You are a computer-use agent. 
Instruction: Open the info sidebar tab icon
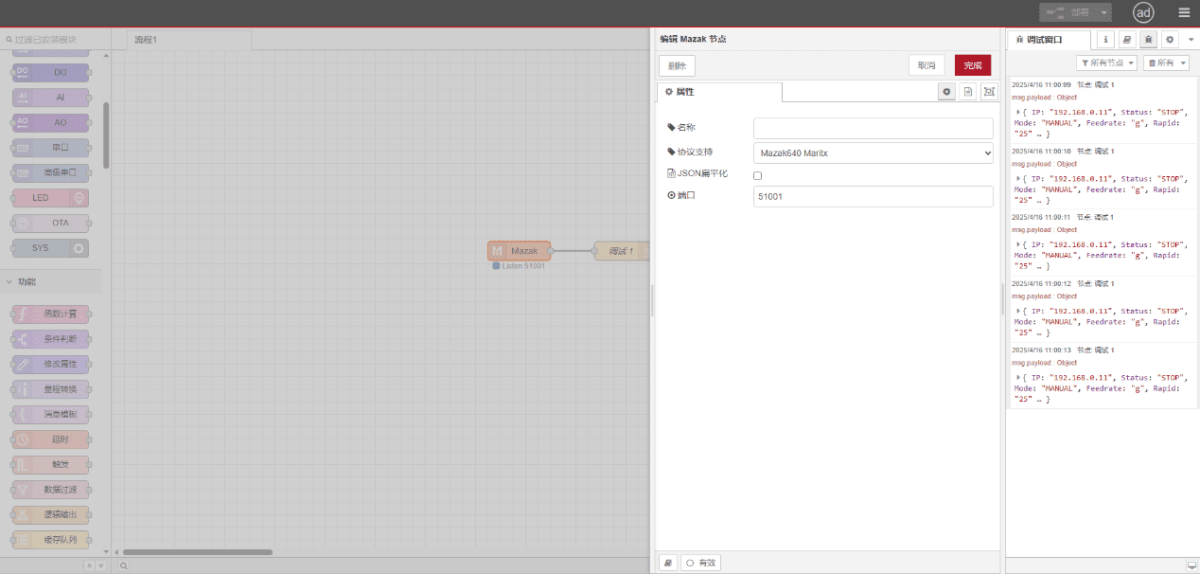1106,39
